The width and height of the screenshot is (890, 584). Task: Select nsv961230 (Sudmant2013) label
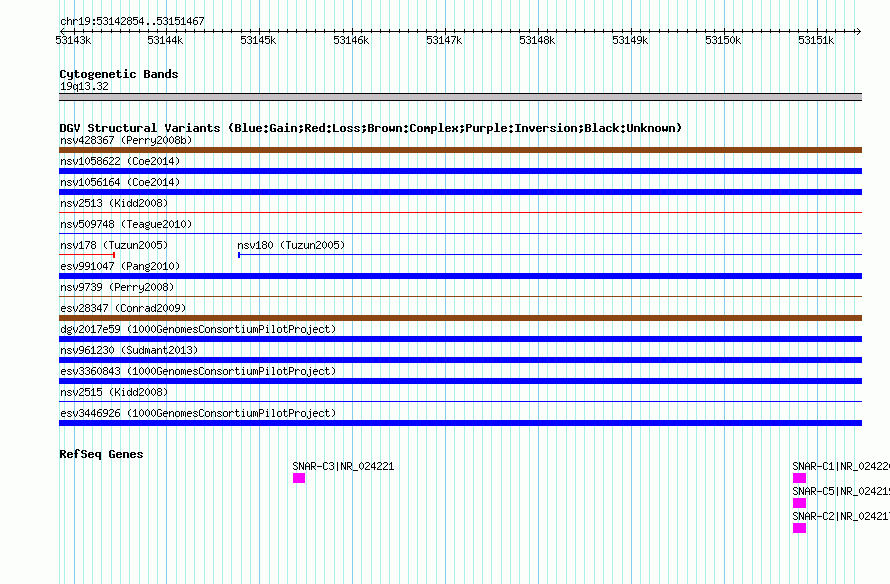click(x=129, y=350)
